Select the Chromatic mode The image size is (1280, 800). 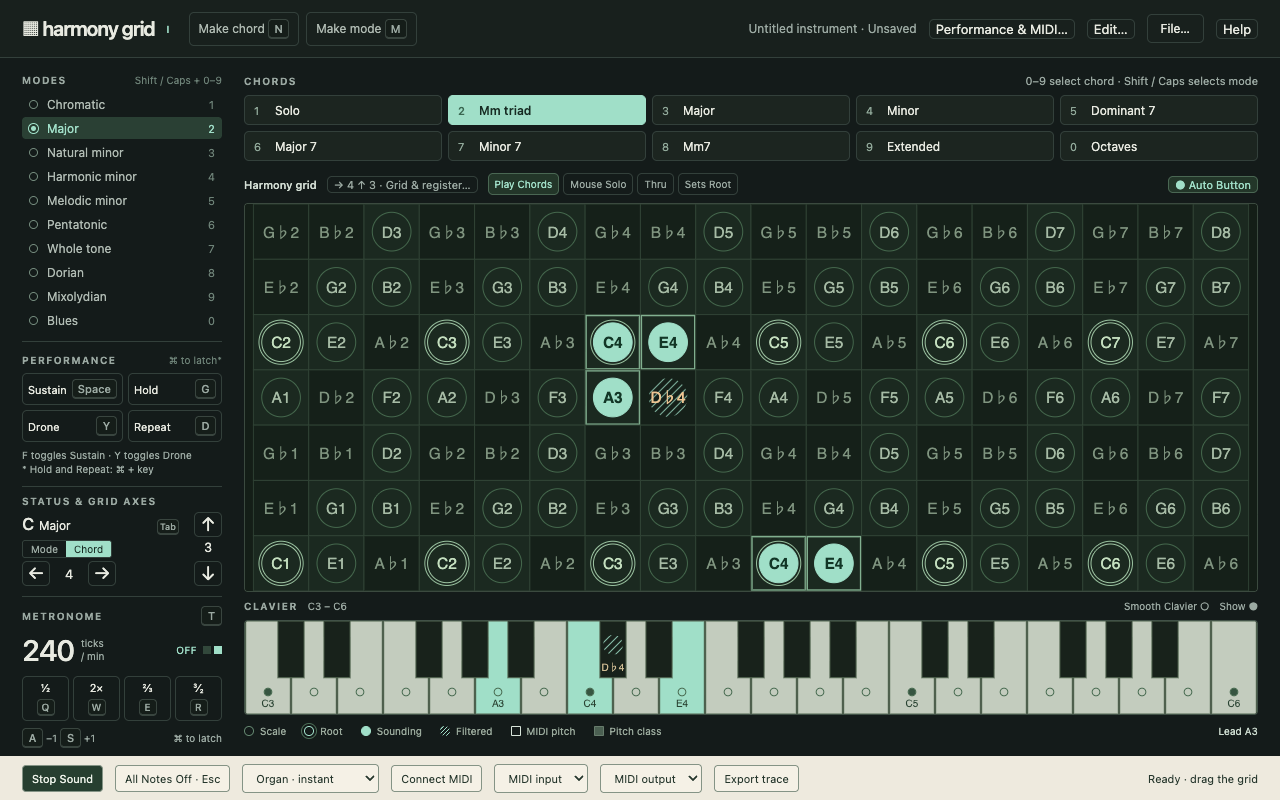[122, 104]
